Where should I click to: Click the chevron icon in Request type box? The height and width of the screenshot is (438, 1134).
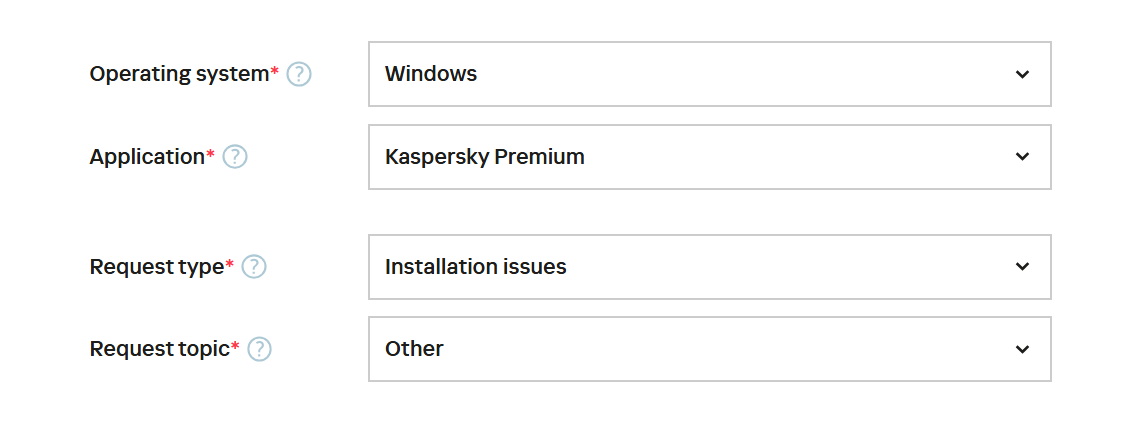[x=1022, y=267]
